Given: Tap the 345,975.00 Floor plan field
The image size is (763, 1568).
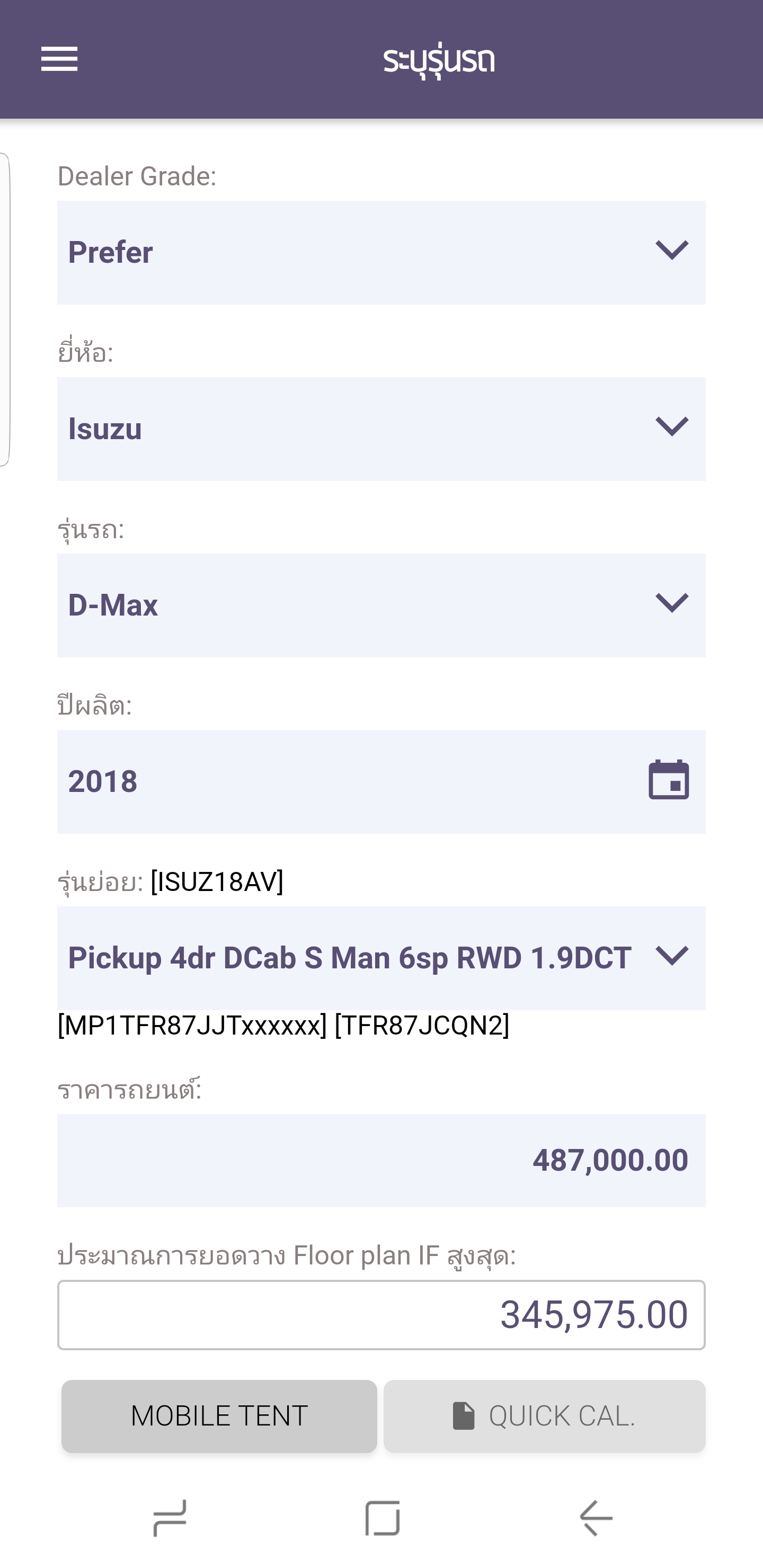Looking at the screenshot, I should [x=381, y=1315].
